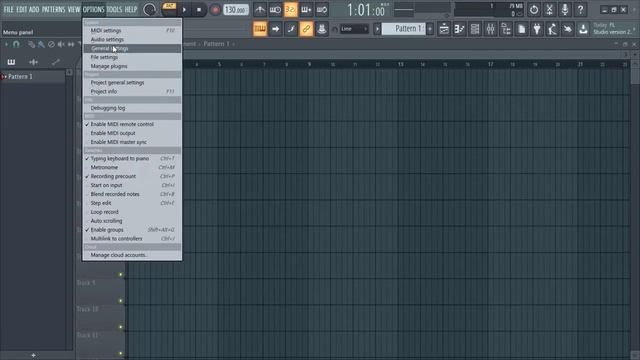Select Pattern 1 in the picker list
640x360 pixels.
click(x=33, y=77)
